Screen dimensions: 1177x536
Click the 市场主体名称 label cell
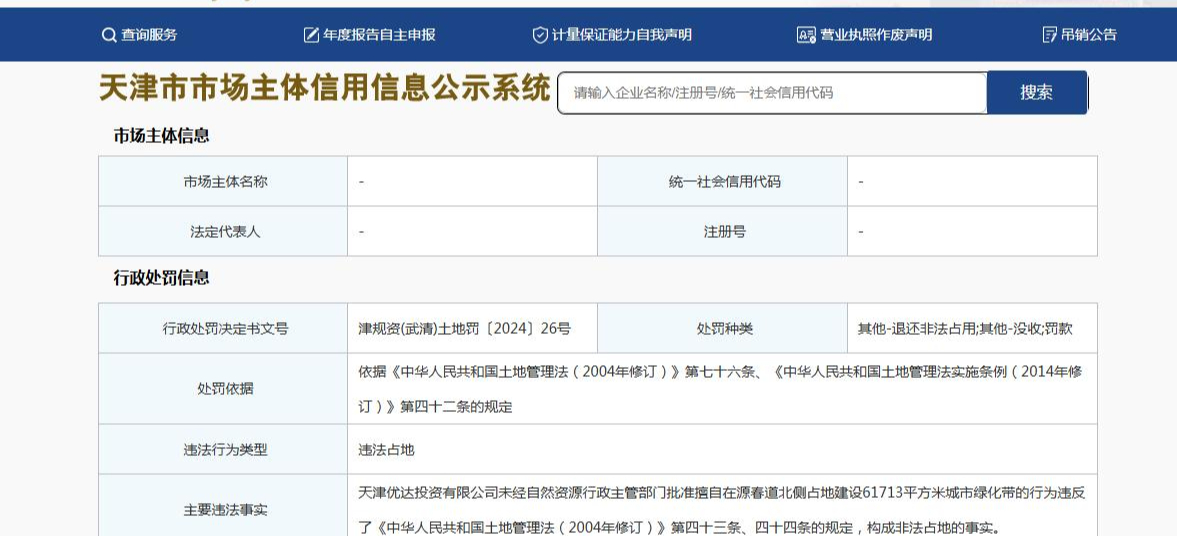click(223, 182)
